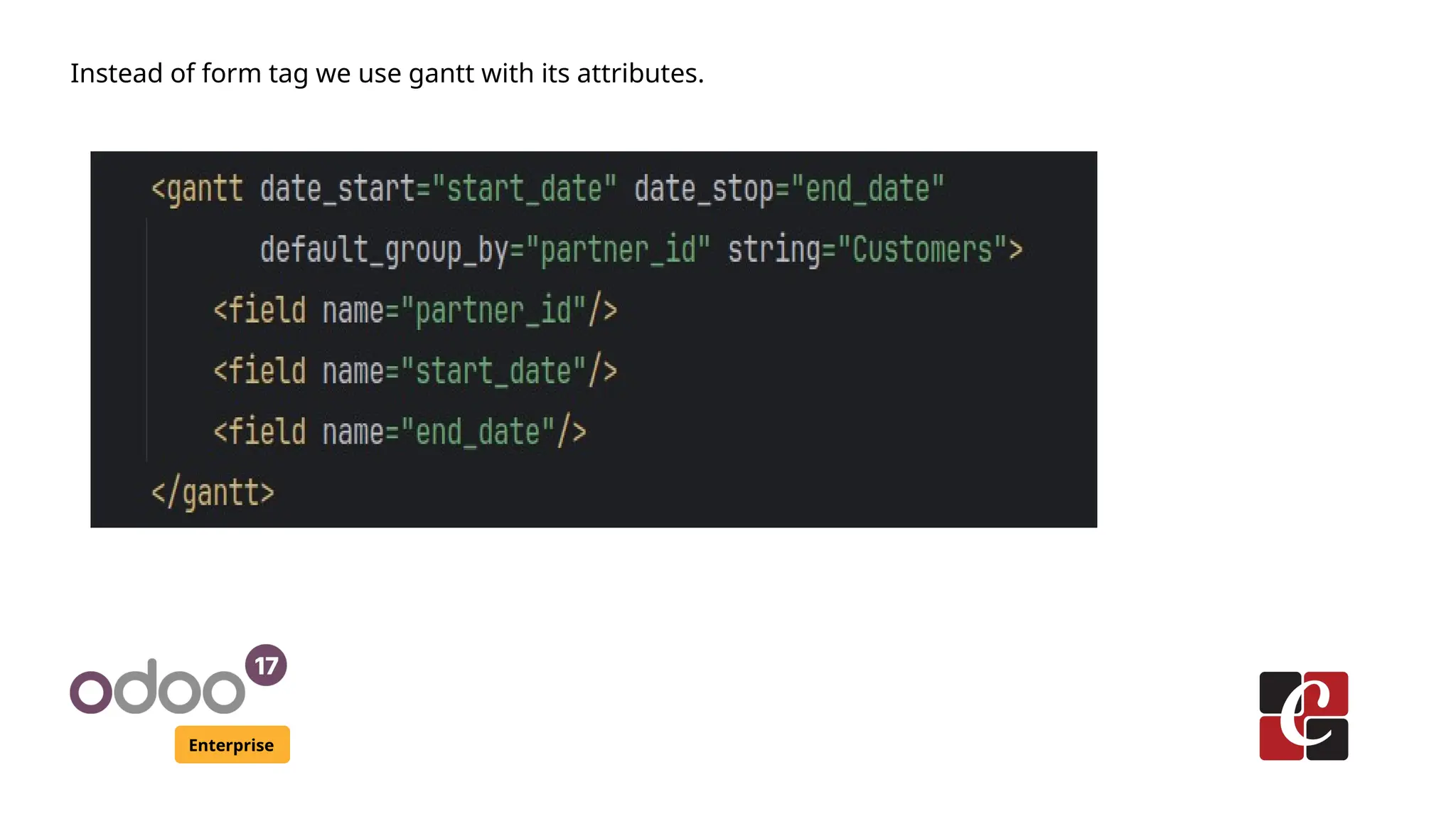This screenshot has height=819, width=1456.
Task: Click the field name="partner_id" line
Action: [x=415, y=311]
